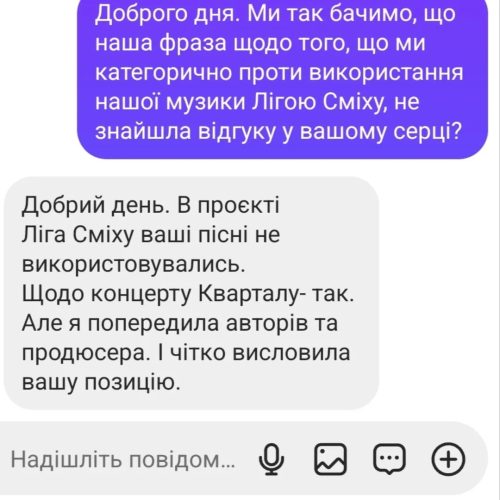The width and height of the screenshot is (500, 500).
Task: Tap the microphone icon to record voice
Action: pyautogui.click(x=272, y=459)
